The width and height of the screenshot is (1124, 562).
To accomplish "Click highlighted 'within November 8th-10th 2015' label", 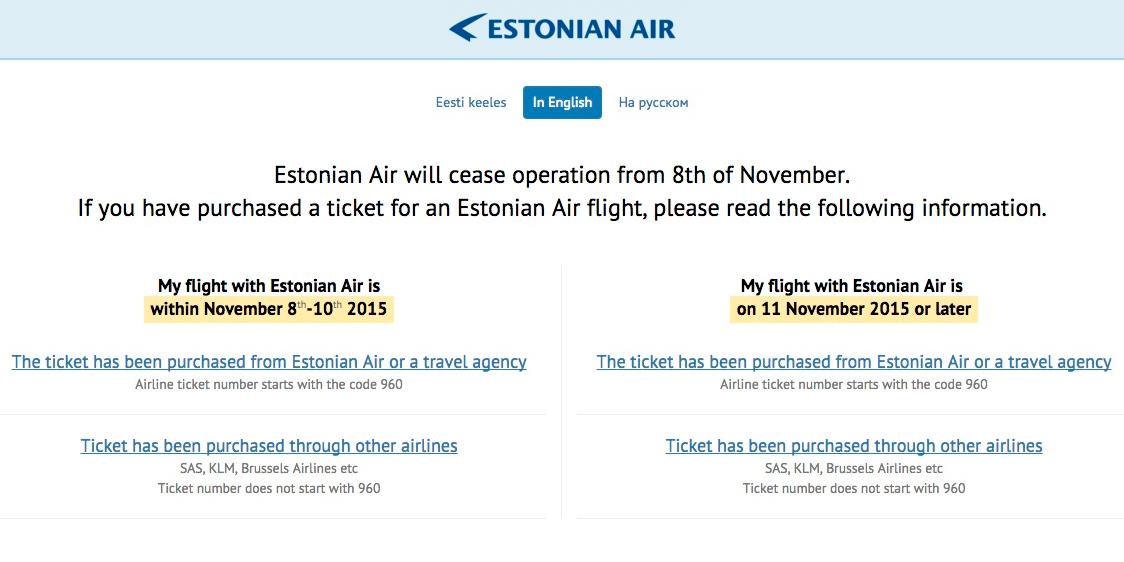I will click(269, 310).
